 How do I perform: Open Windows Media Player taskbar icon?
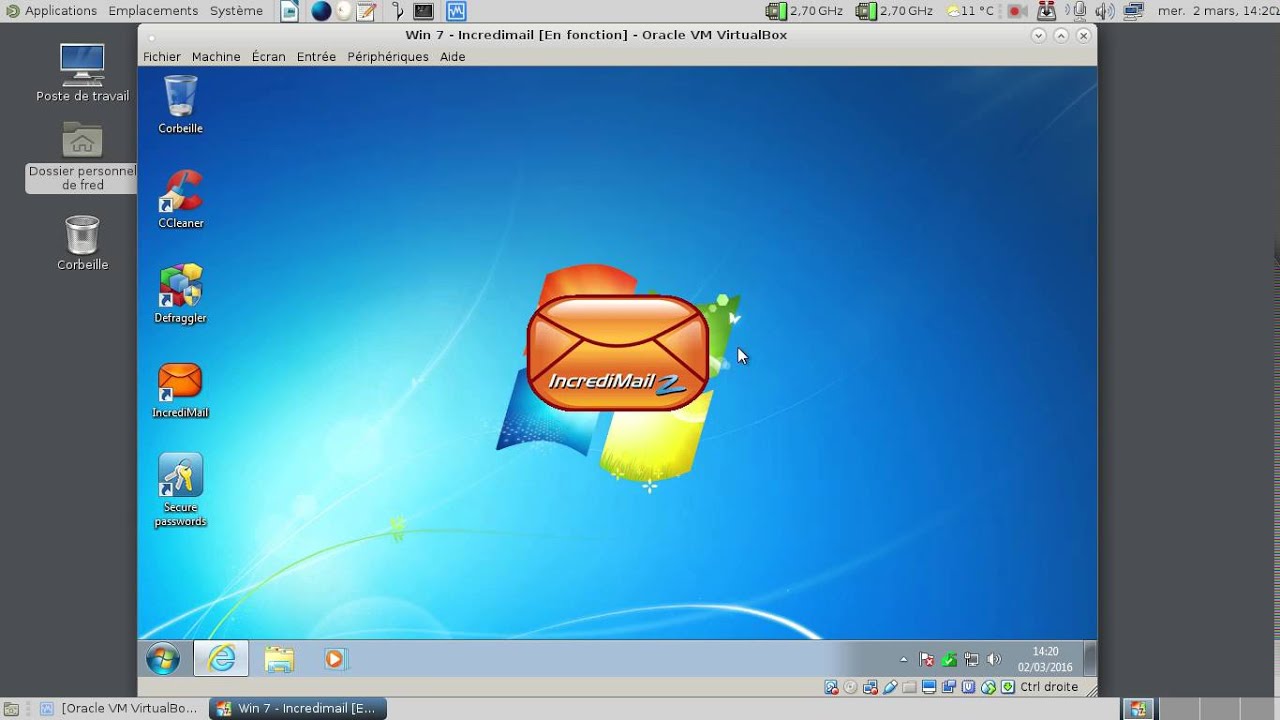point(335,659)
